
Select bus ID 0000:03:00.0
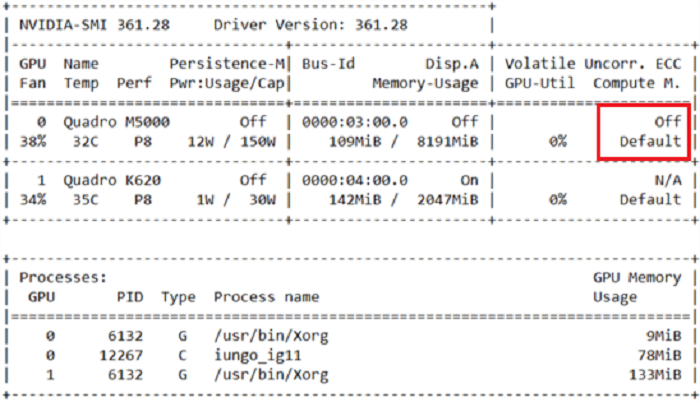(x=353, y=122)
